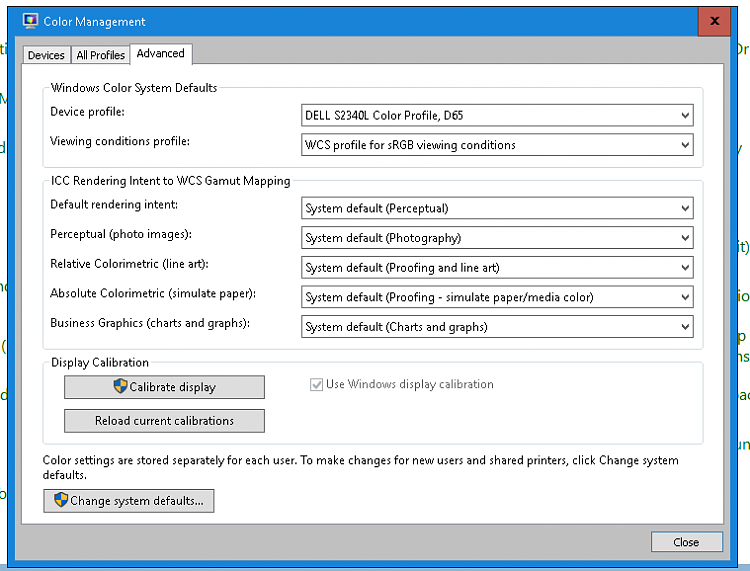750x571 pixels.
Task: Select the Advanced tab
Action: coord(161,54)
